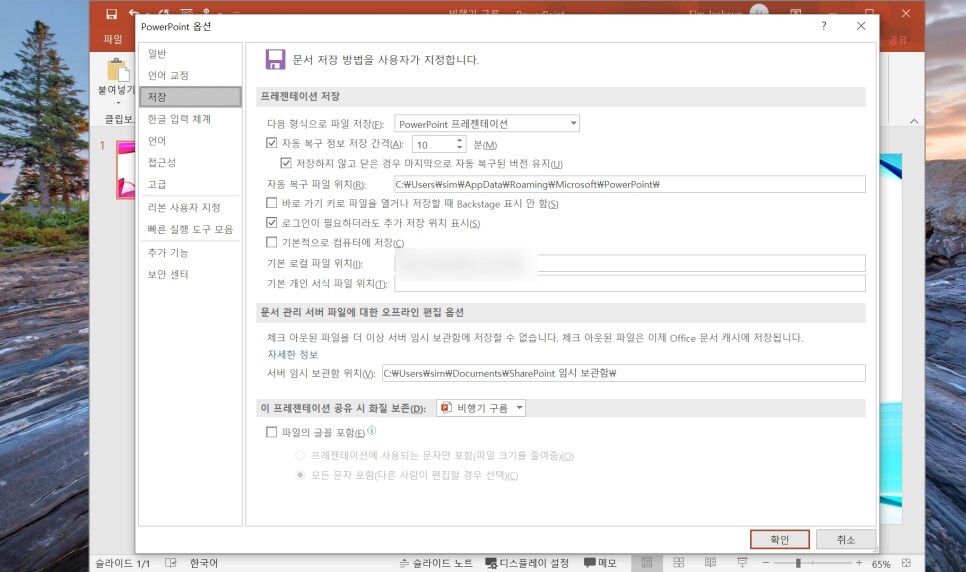This screenshot has width=966, height=572.
Task: Select 고급 category
Action: pyautogui.click(x=190, y=184)
